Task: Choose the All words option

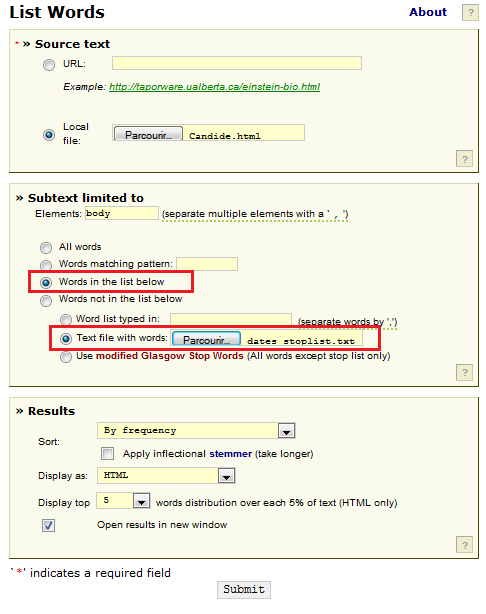Action: pyautogui.click(x=46, y=247)
